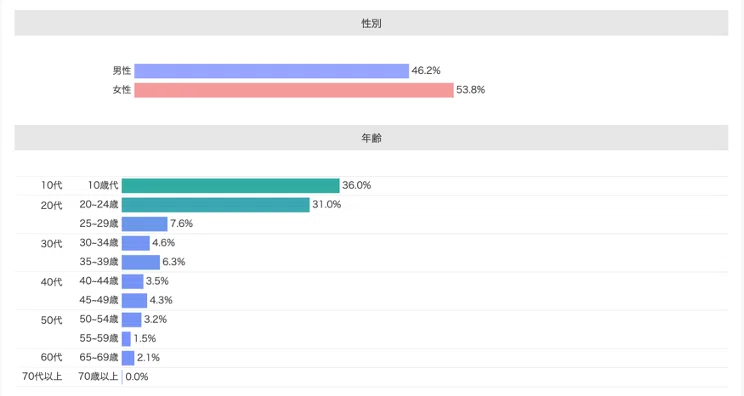Click the 0.0% value label

137,377
